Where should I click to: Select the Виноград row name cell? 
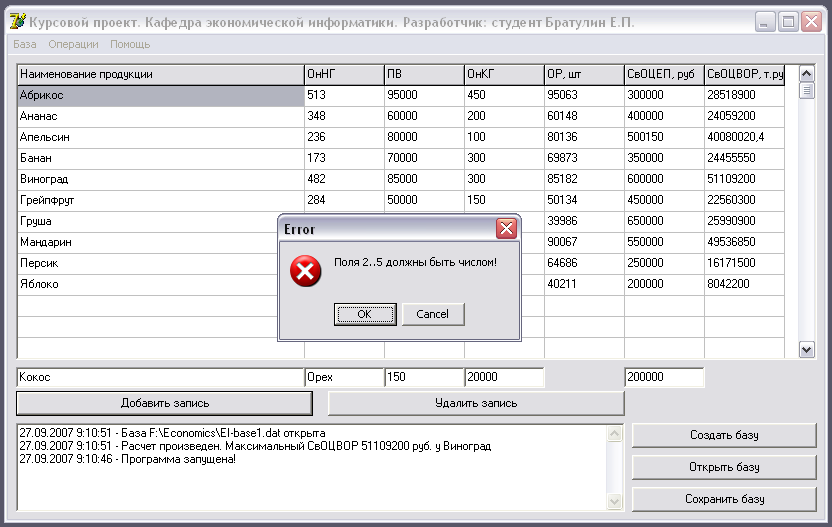[x=160, y=179]
